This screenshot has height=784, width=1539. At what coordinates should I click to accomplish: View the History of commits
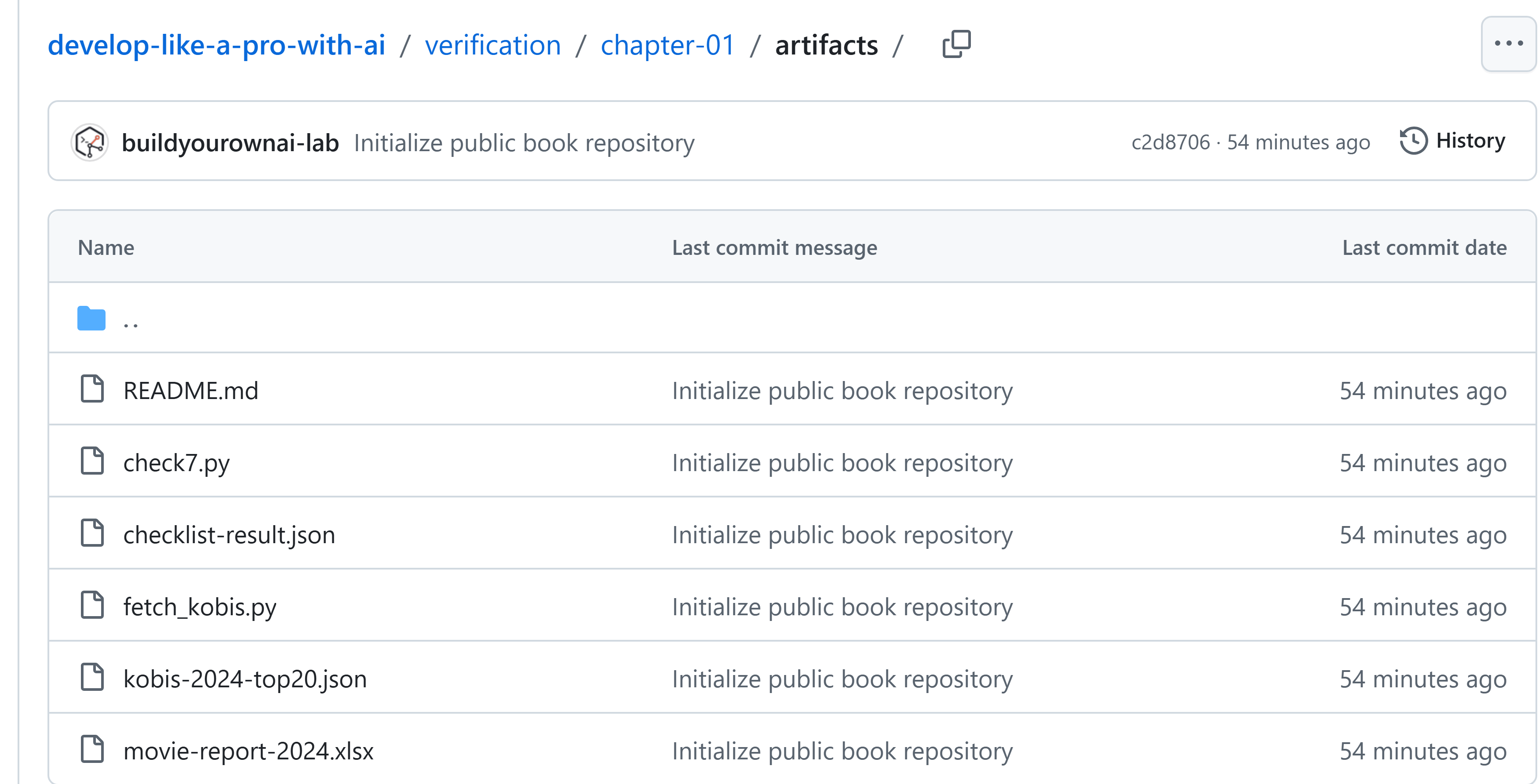[x=1452, y=141]
